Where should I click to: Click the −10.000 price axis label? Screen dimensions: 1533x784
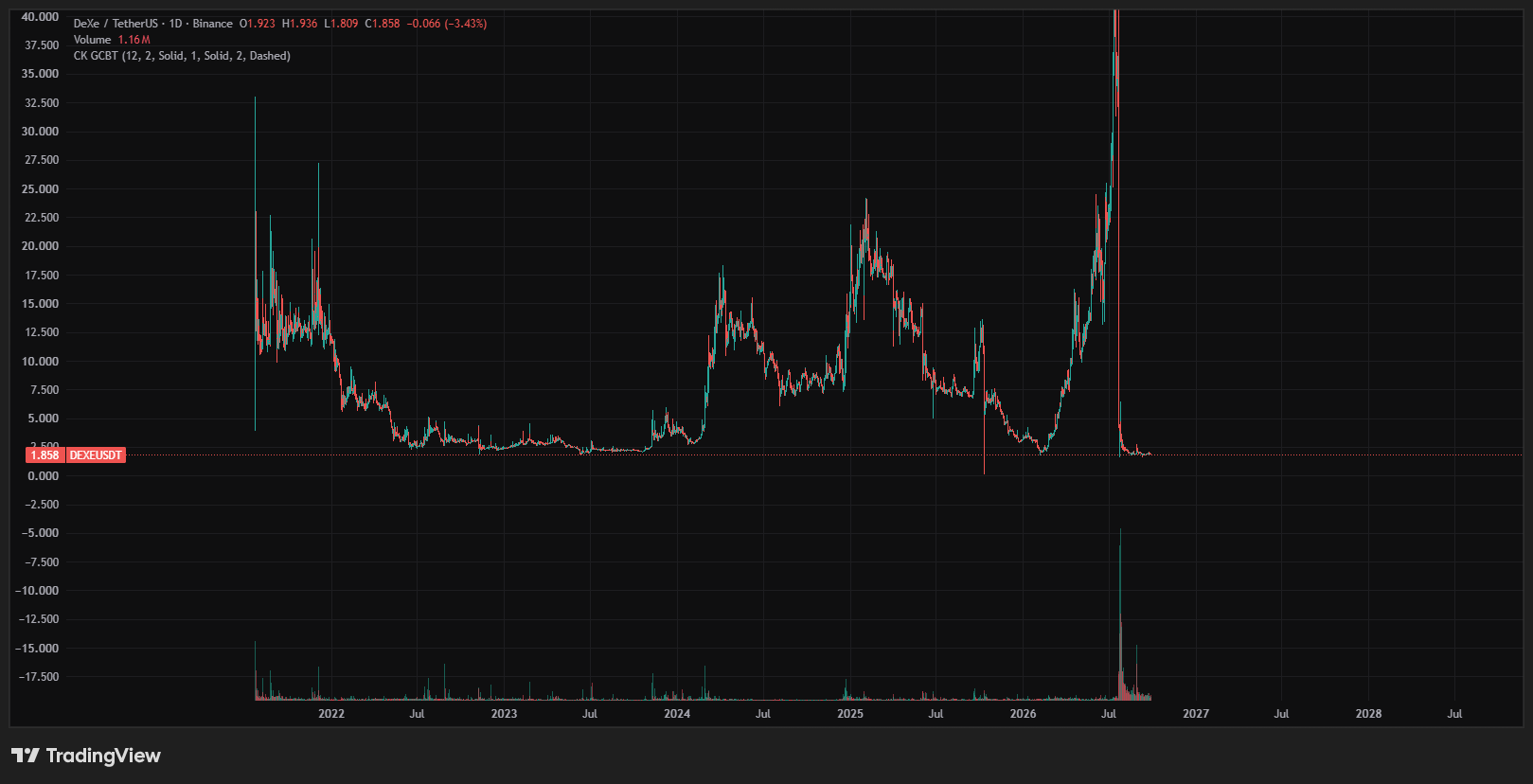37,591
